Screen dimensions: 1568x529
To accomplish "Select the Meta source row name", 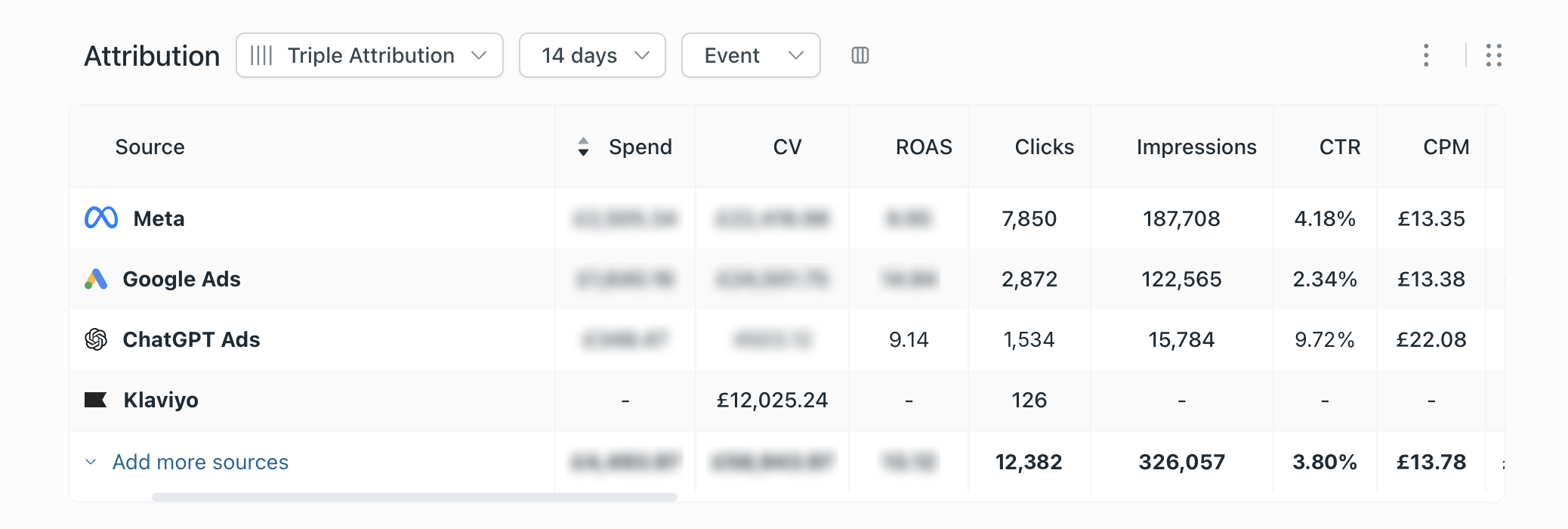I will point(159,218).
